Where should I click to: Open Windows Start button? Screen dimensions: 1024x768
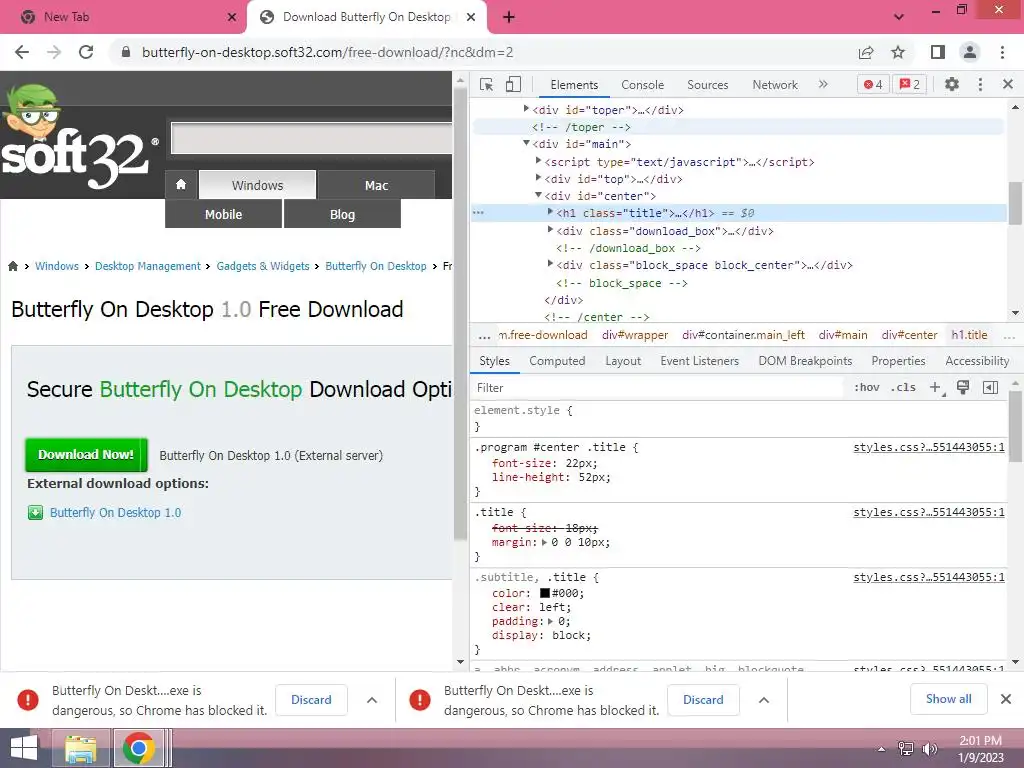(24, 748)
